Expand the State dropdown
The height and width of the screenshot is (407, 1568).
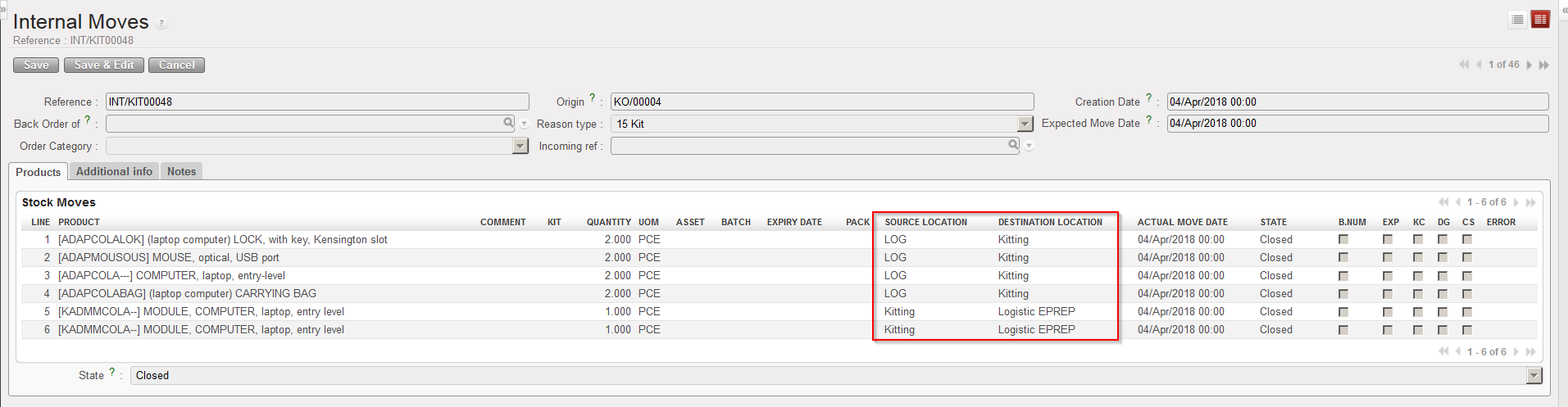pyautogui.click(x=1534, y=375)
